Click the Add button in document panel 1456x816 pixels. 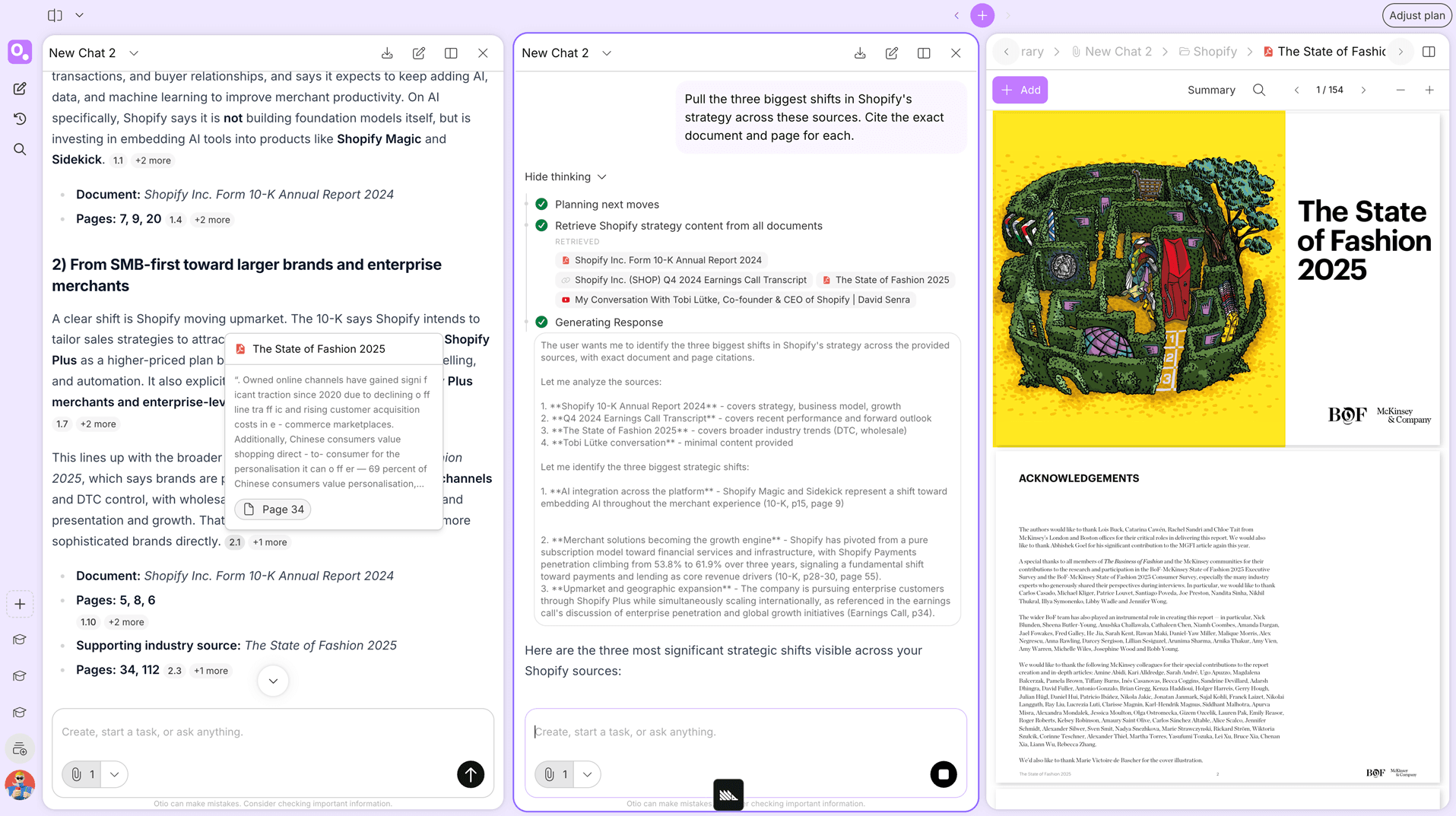1020,90
